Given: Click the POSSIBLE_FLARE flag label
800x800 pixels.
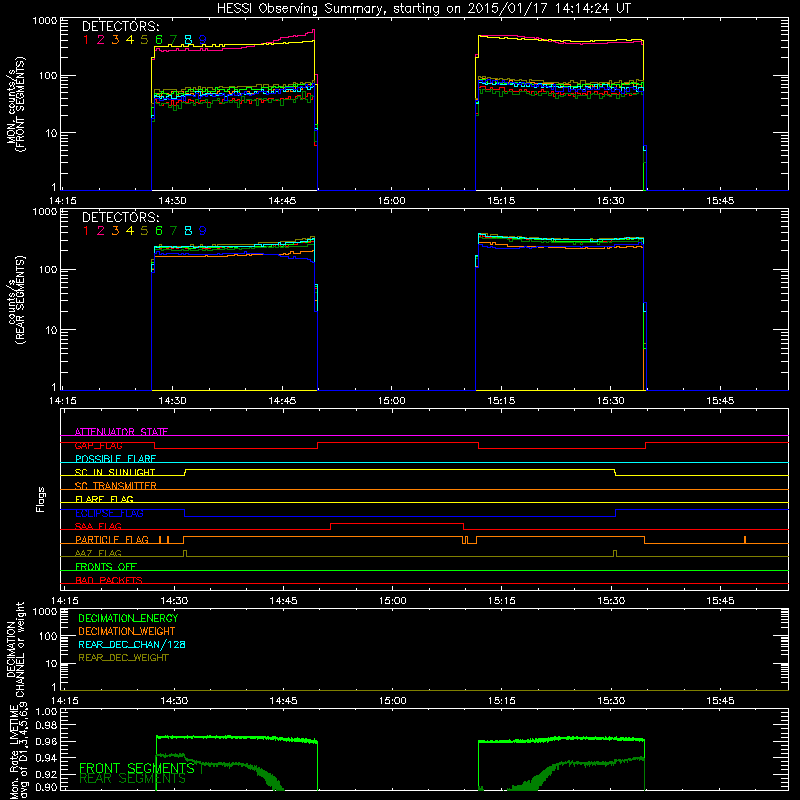Looking at the screenshot, I should [115, 459].
